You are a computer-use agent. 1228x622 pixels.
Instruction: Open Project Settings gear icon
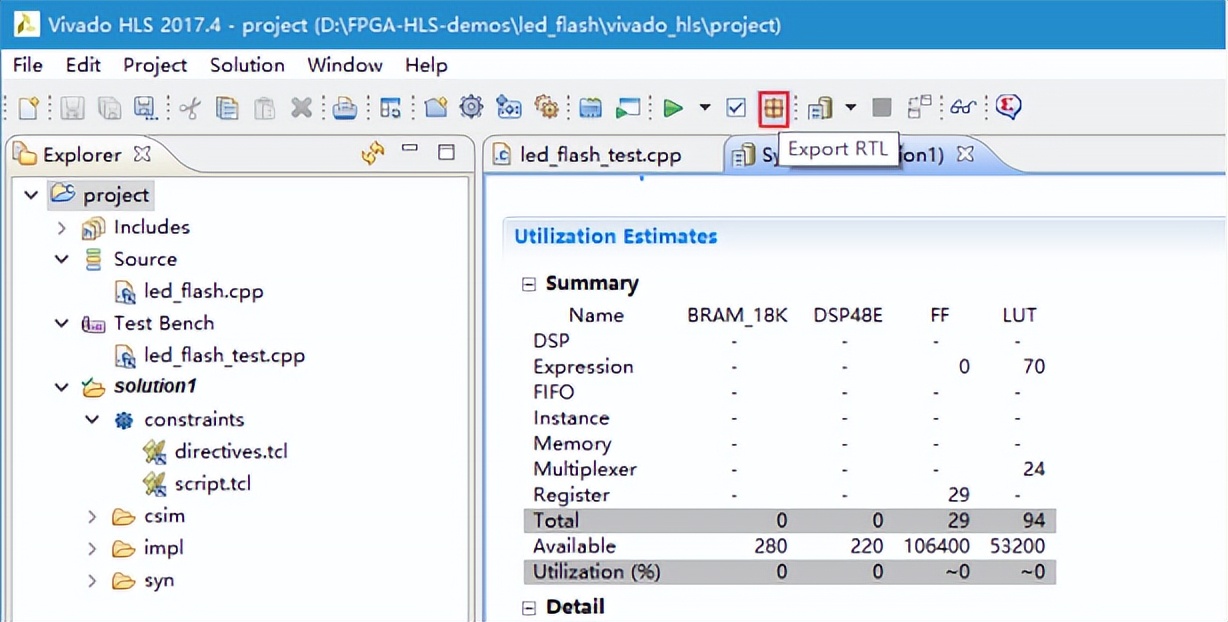point(471,107)
